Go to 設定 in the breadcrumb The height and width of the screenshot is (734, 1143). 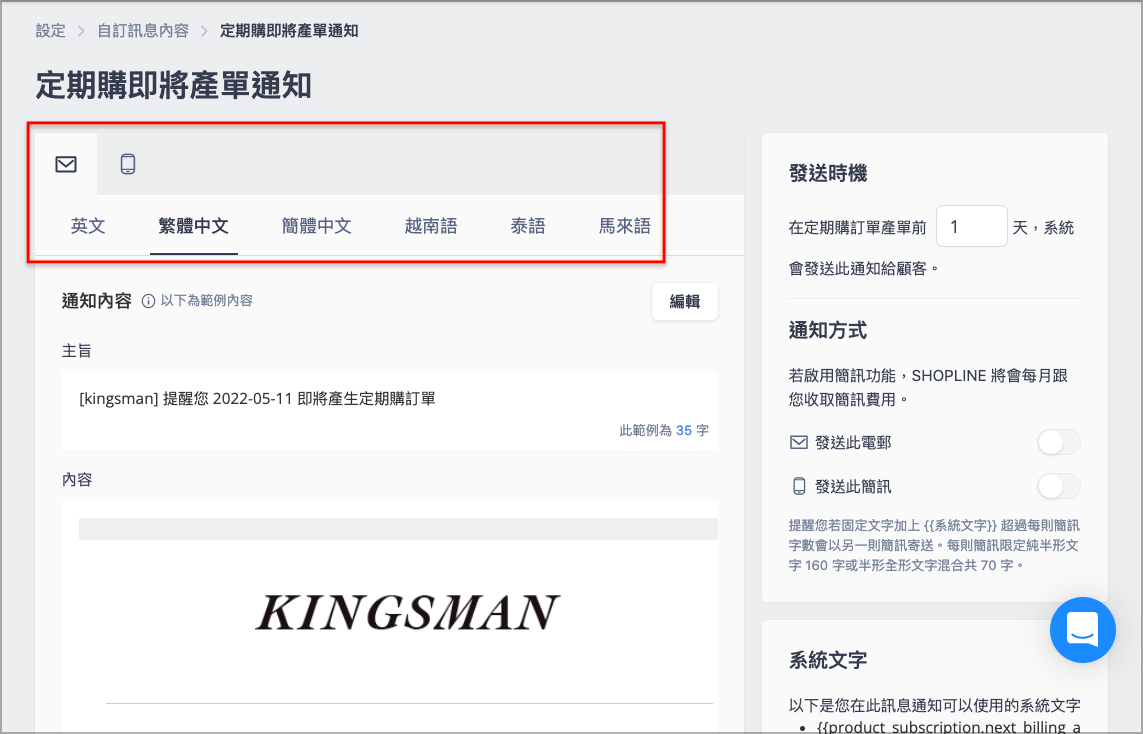(50, 31)
